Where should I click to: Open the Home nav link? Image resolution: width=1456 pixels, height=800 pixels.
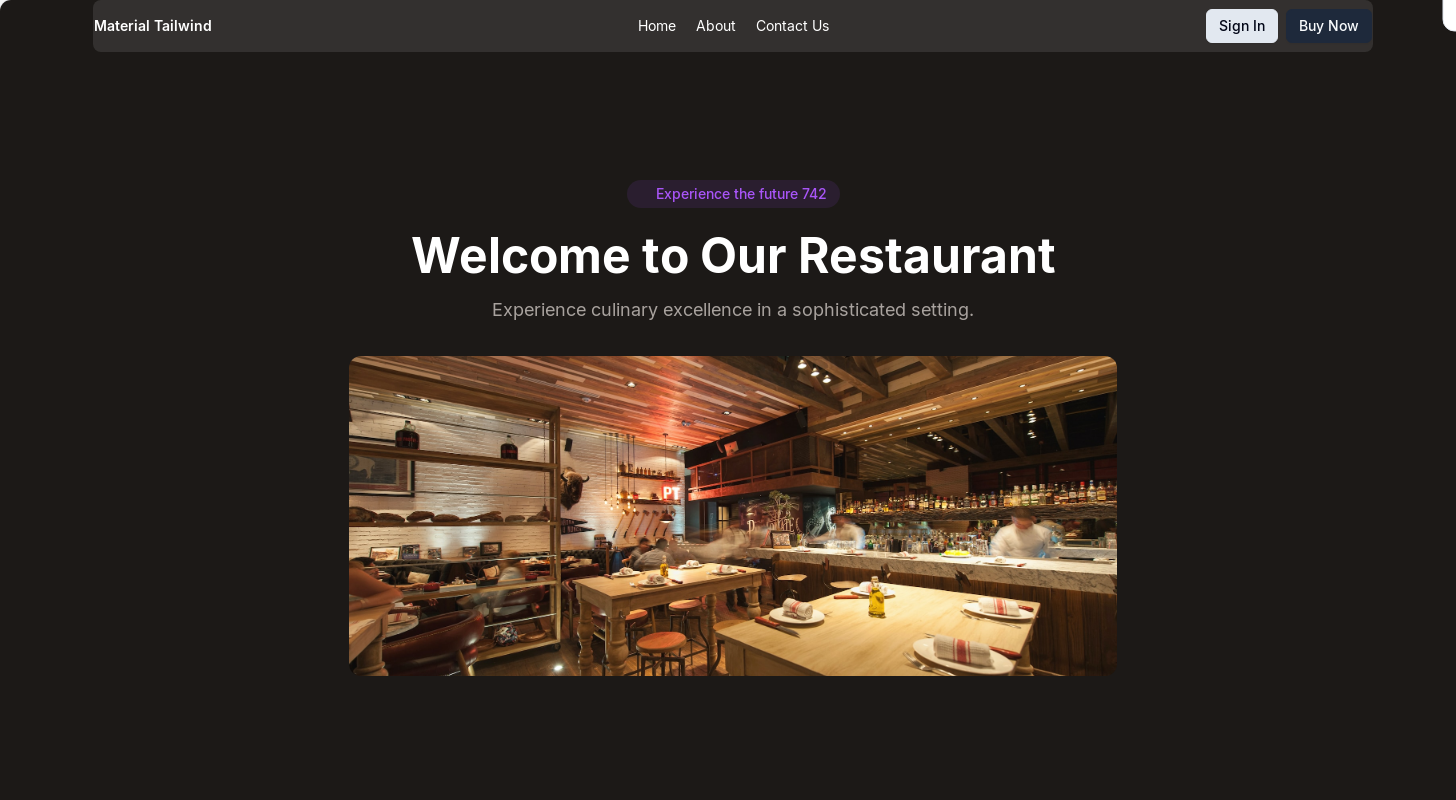click(657, 26)
